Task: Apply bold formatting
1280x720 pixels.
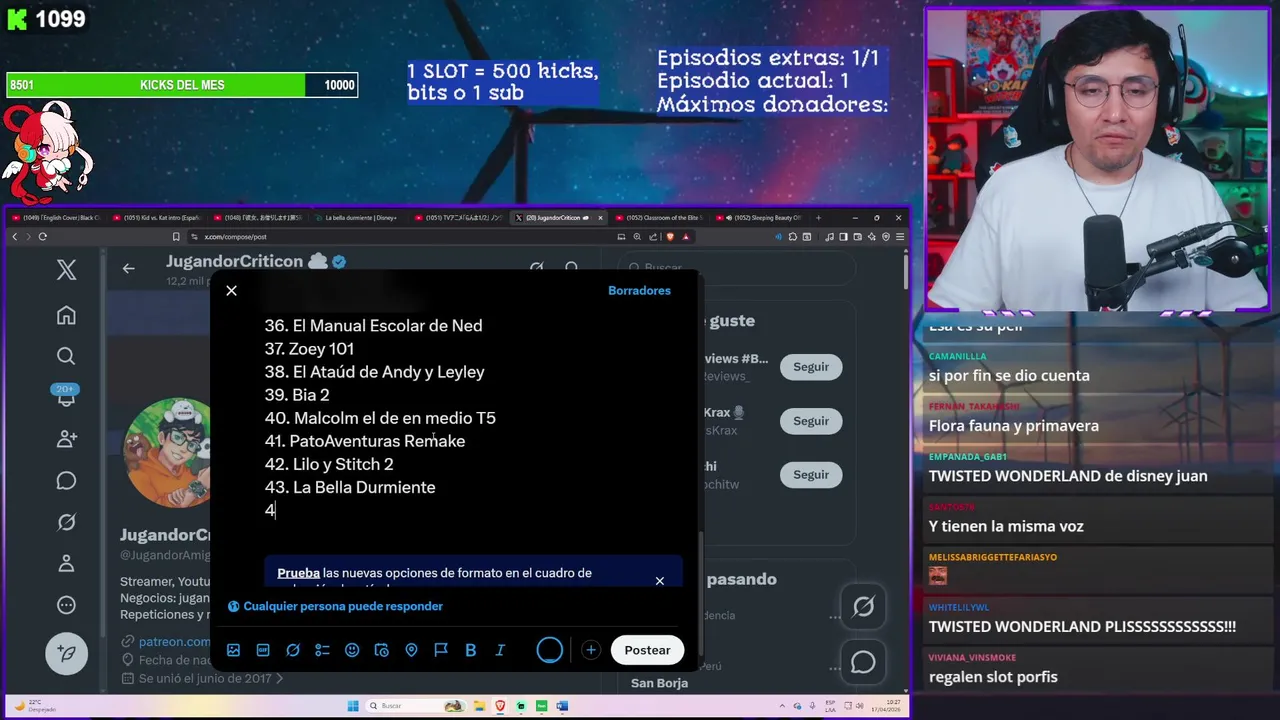Action: click(470, 650)
